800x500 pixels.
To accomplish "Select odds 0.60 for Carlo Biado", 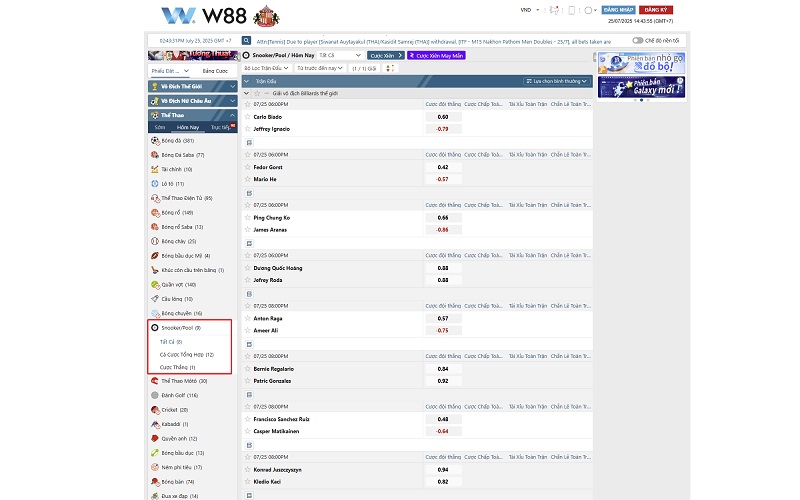I will click(x=442, y=117).
